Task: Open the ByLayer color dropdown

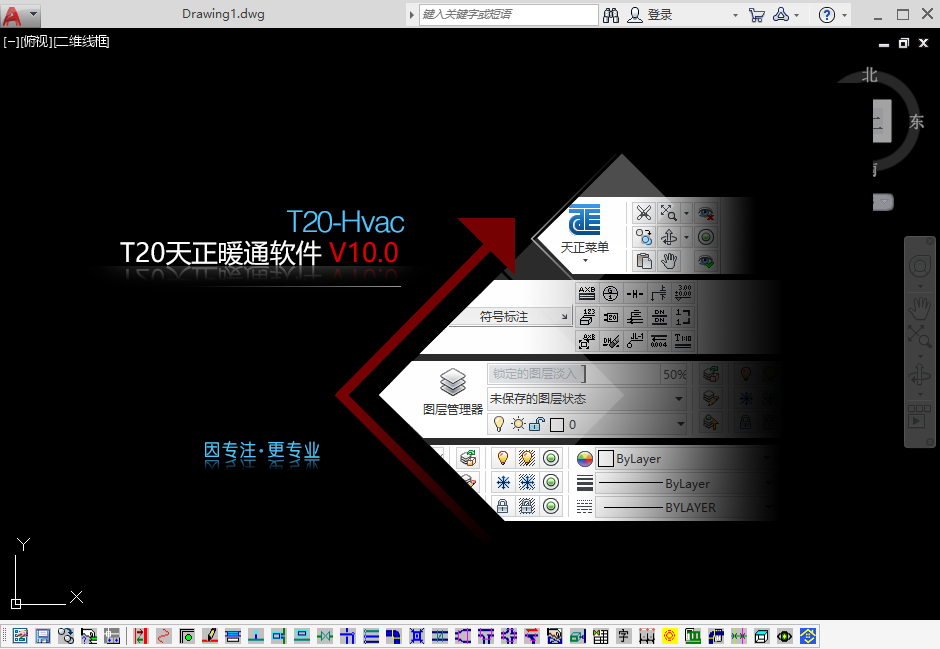Action: coord(684,459)
